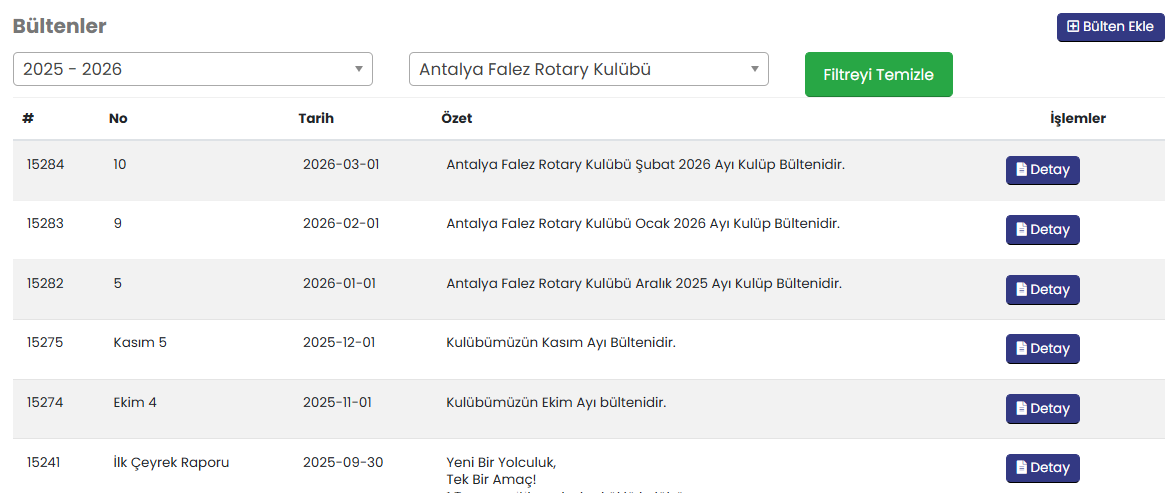Click the No column header
The width and height of the screenshot is (1167, 493).
[x=118, y=118]
